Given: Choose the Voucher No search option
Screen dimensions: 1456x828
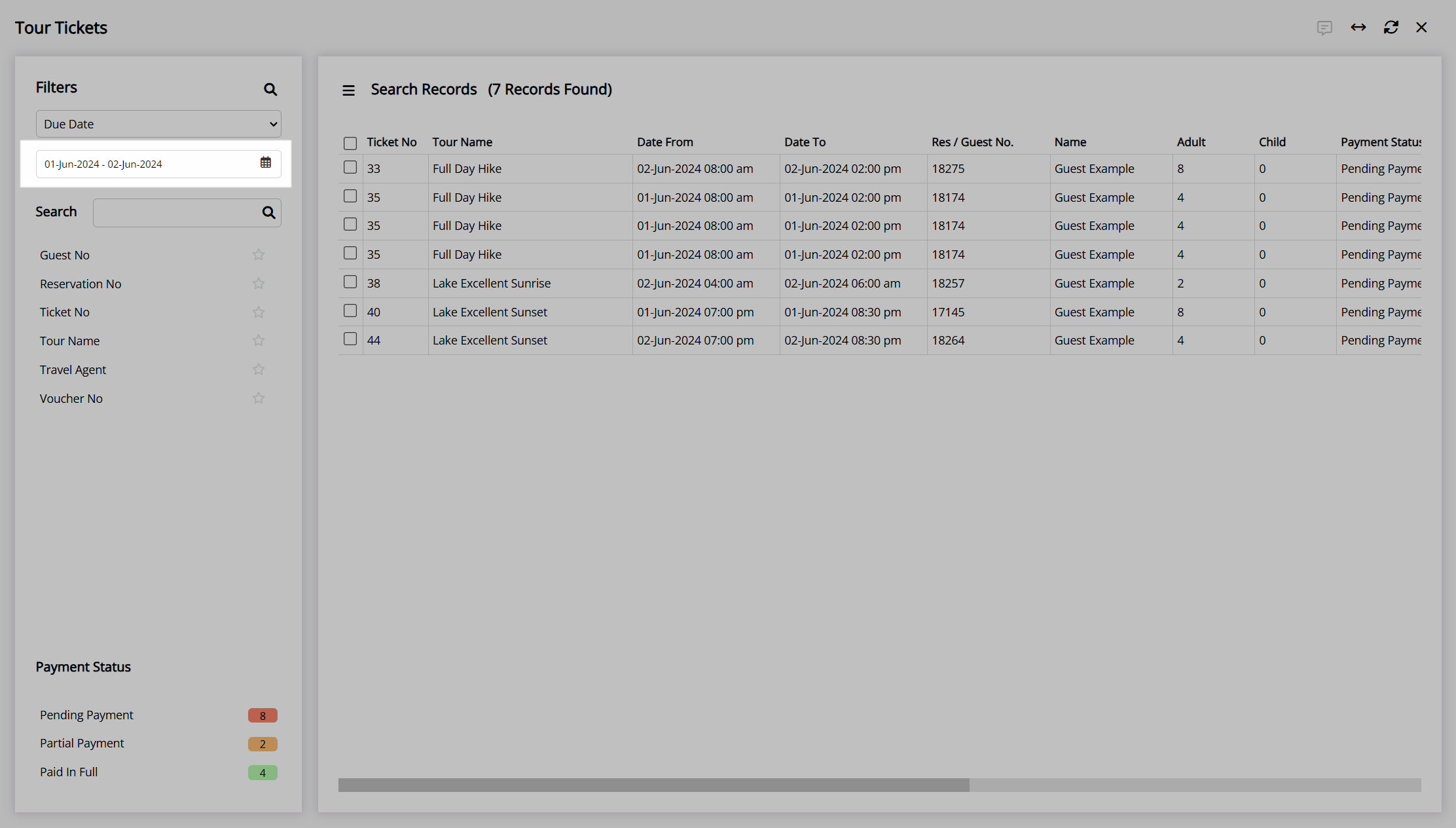Looking at the screenshot, I should pyautogui.click(x=71, y=398).
